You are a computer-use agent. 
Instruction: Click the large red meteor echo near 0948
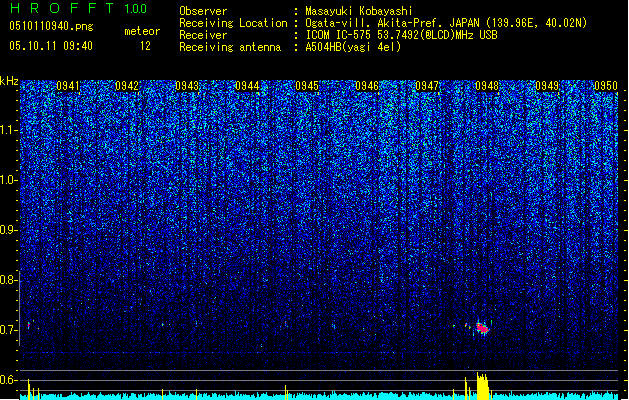pyautogui.click(x=483, y=328)
